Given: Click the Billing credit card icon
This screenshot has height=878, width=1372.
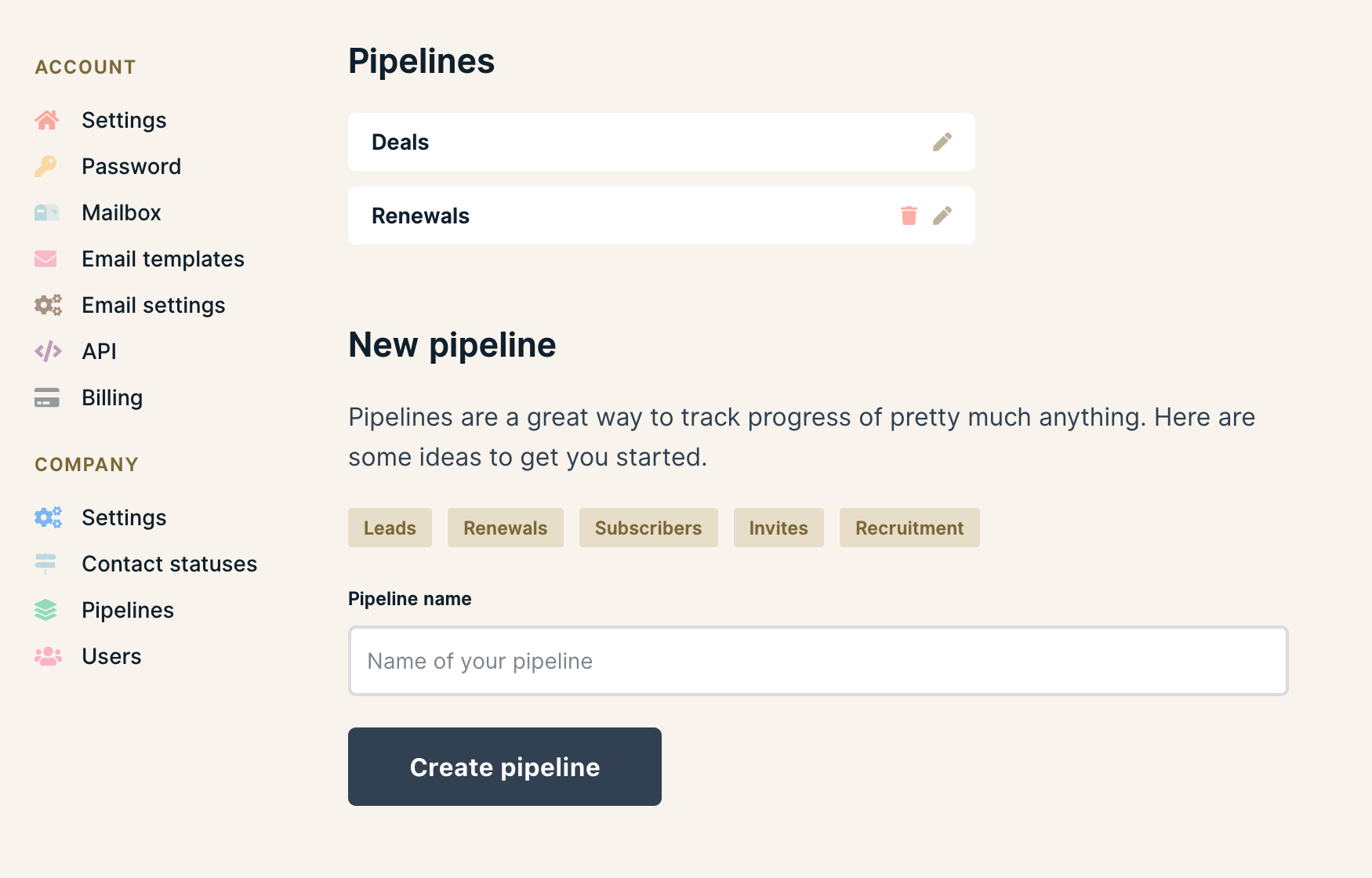Looking at the screenshot, I should pos(47,397).
